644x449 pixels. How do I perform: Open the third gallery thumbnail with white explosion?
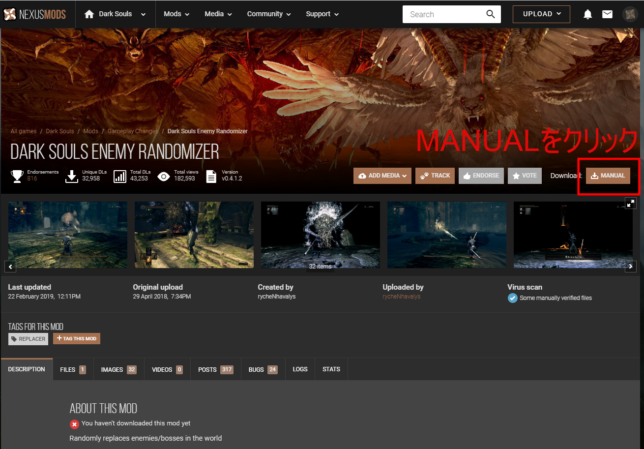click(x=320, y=235)
